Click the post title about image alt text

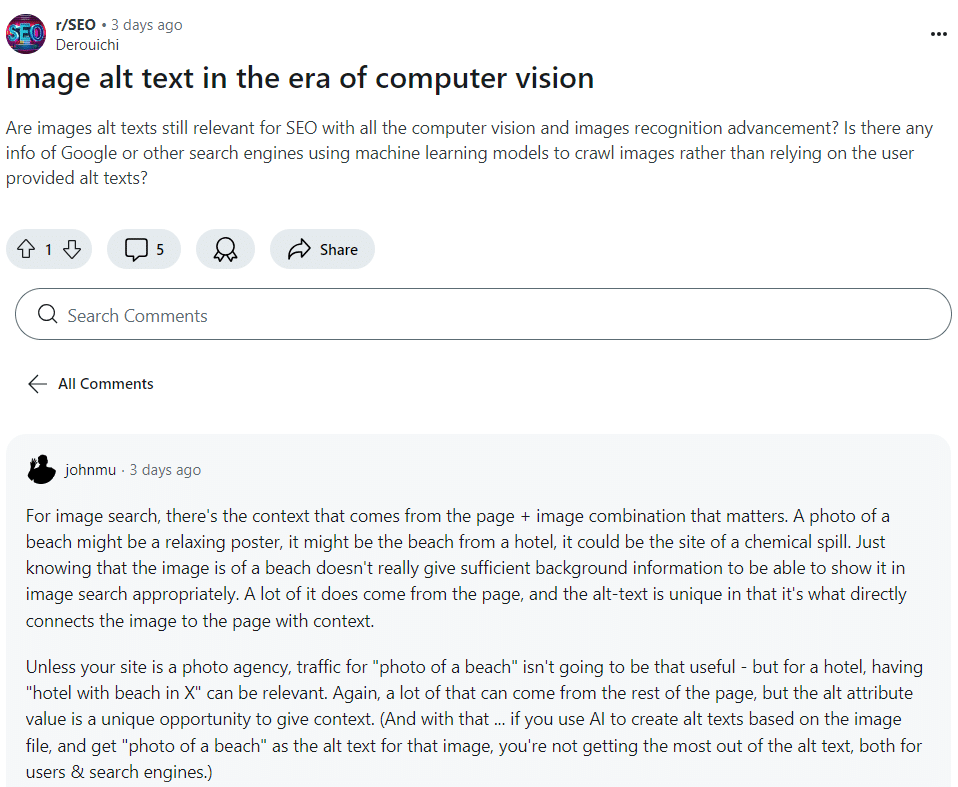300,78
